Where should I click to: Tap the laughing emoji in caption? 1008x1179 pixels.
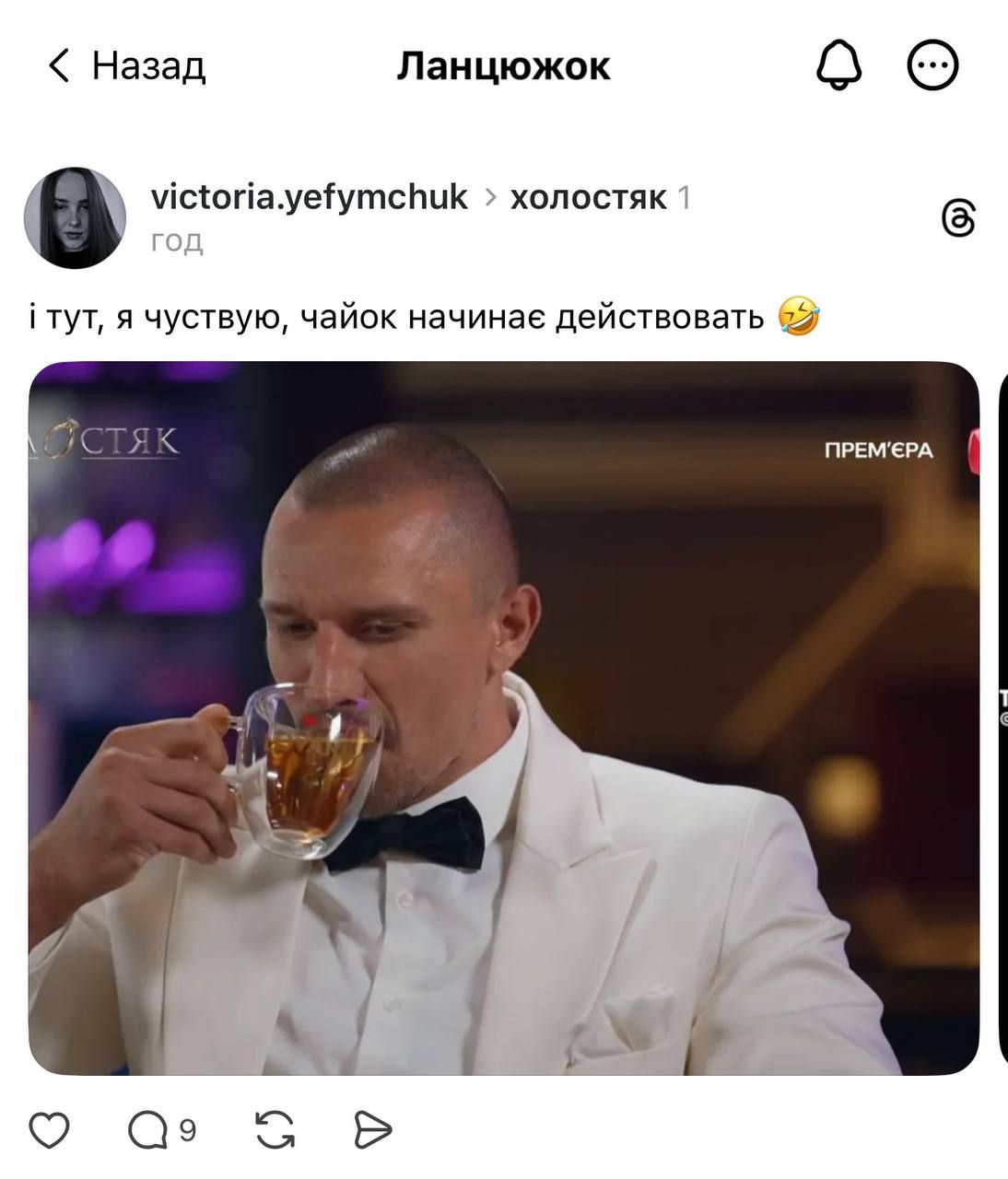tap(799, 317)
